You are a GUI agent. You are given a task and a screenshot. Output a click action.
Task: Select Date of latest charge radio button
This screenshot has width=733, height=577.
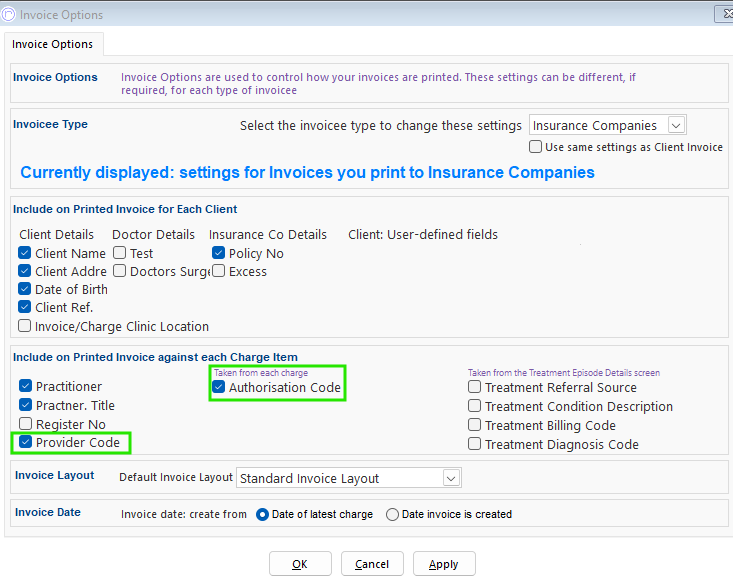(263, 514)
